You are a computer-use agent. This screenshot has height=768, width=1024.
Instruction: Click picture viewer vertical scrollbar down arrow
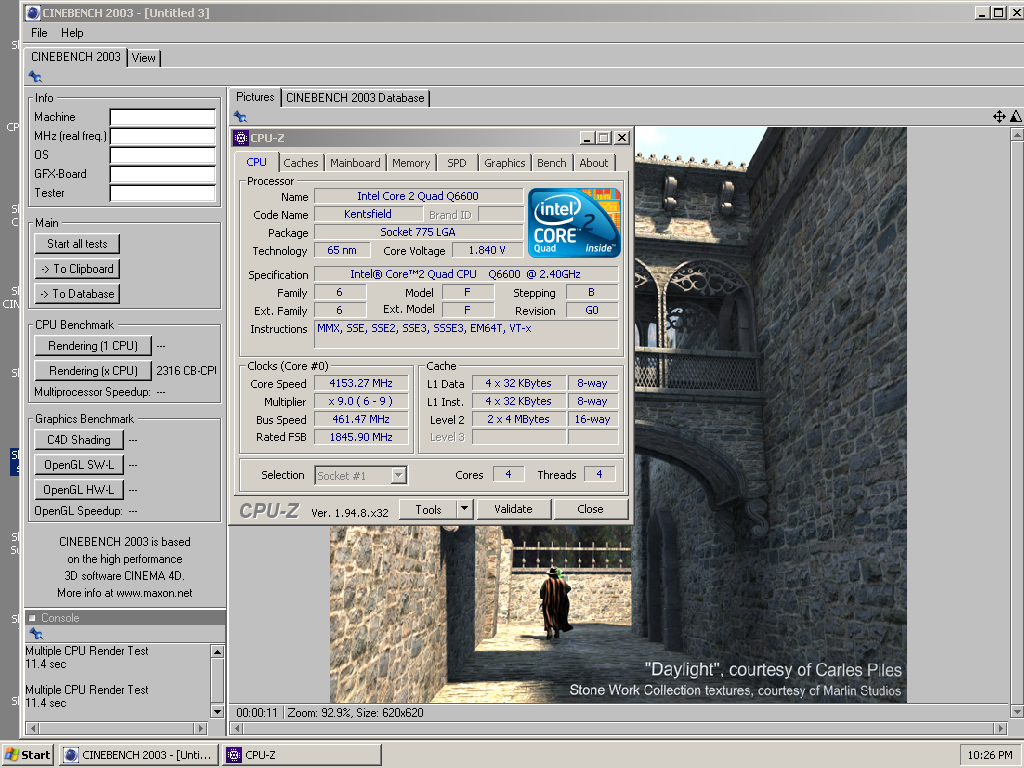pos(1016,711)
